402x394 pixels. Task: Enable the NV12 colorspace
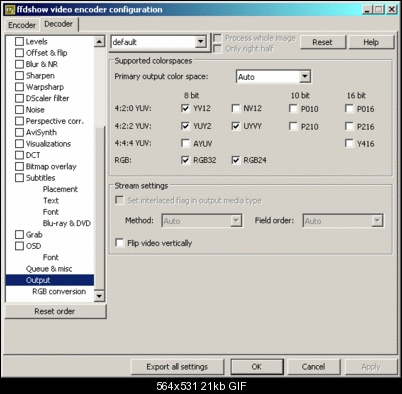point(236,109)
